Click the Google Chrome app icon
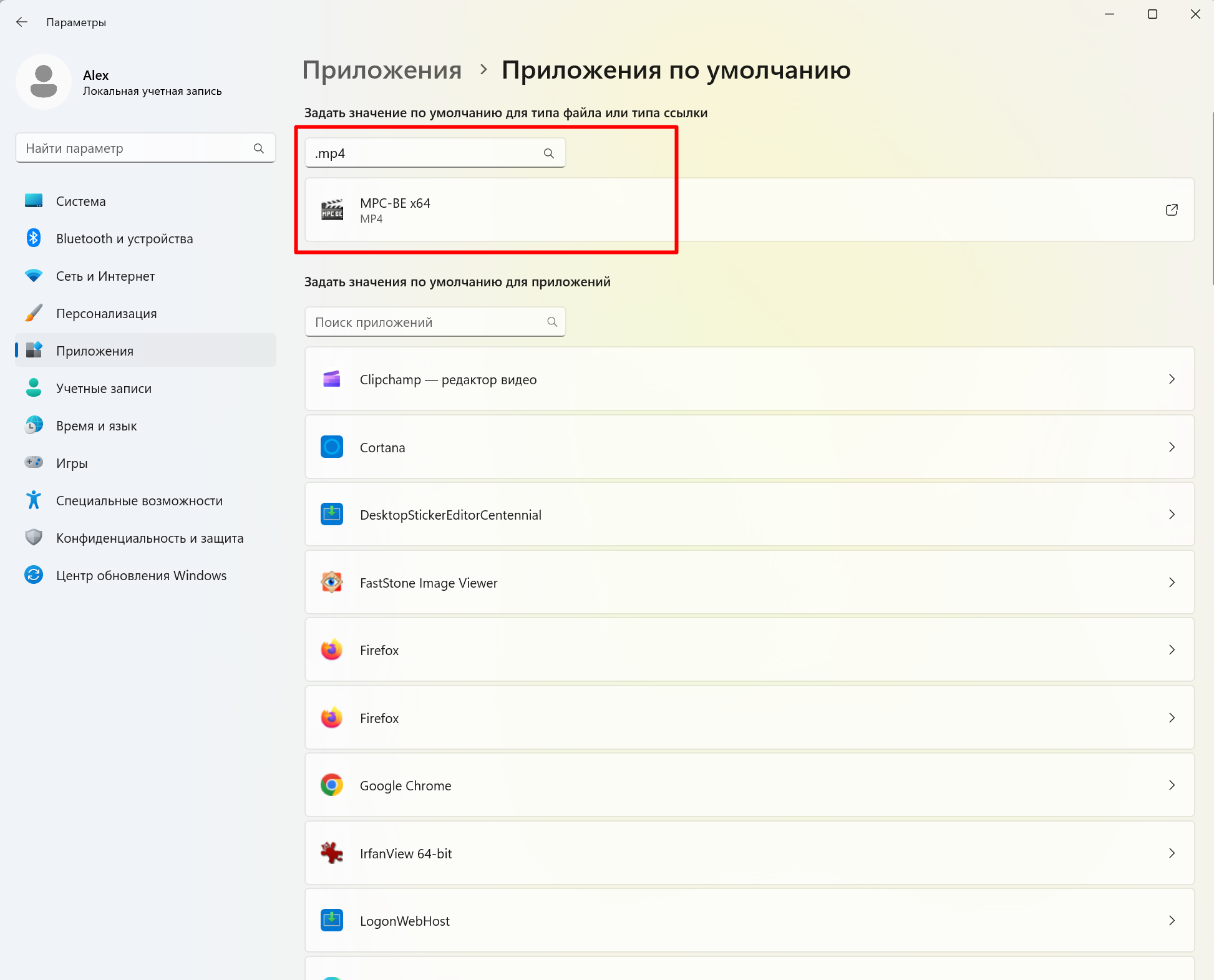1214x980 pixels. [x=332, y=785]
